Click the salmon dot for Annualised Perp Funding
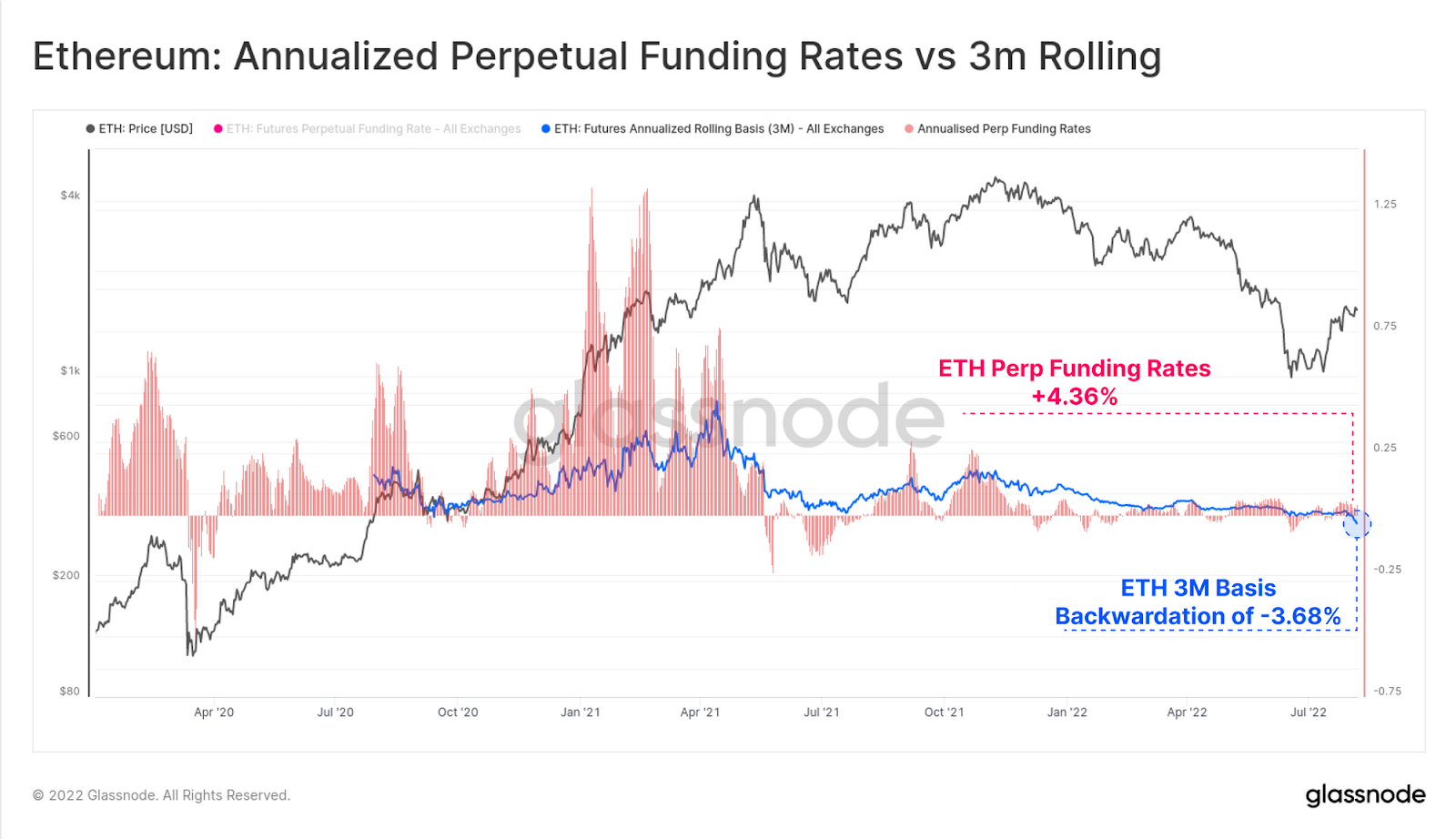This screenshot has height=839, width=1456. click(x=908, y=128)
